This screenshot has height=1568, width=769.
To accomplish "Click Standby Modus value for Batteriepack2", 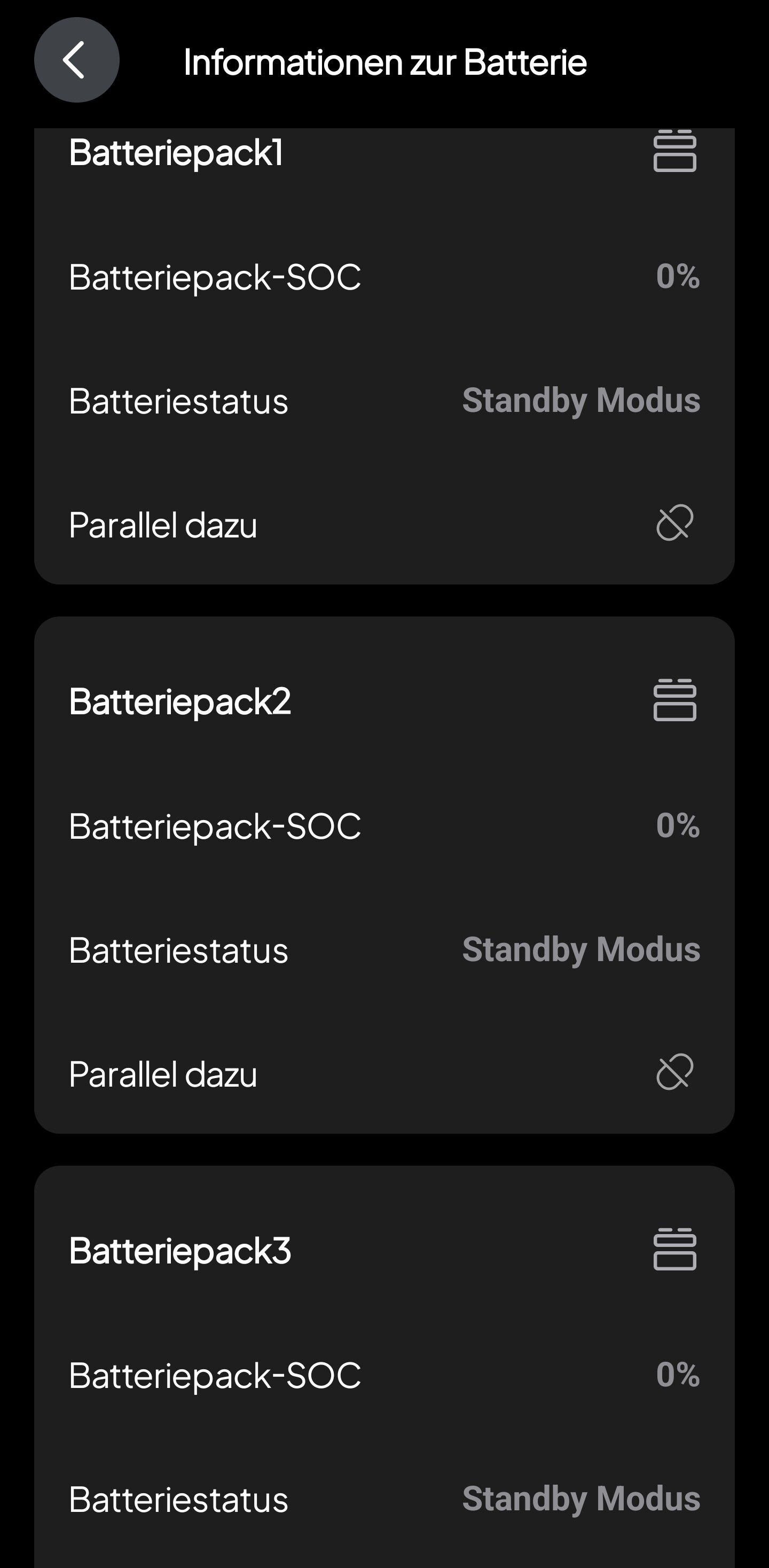I will 581,949.
